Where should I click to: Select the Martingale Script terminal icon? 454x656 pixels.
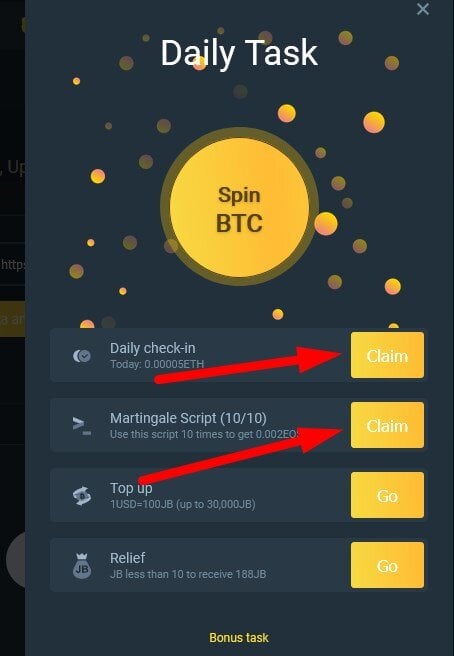82,426
